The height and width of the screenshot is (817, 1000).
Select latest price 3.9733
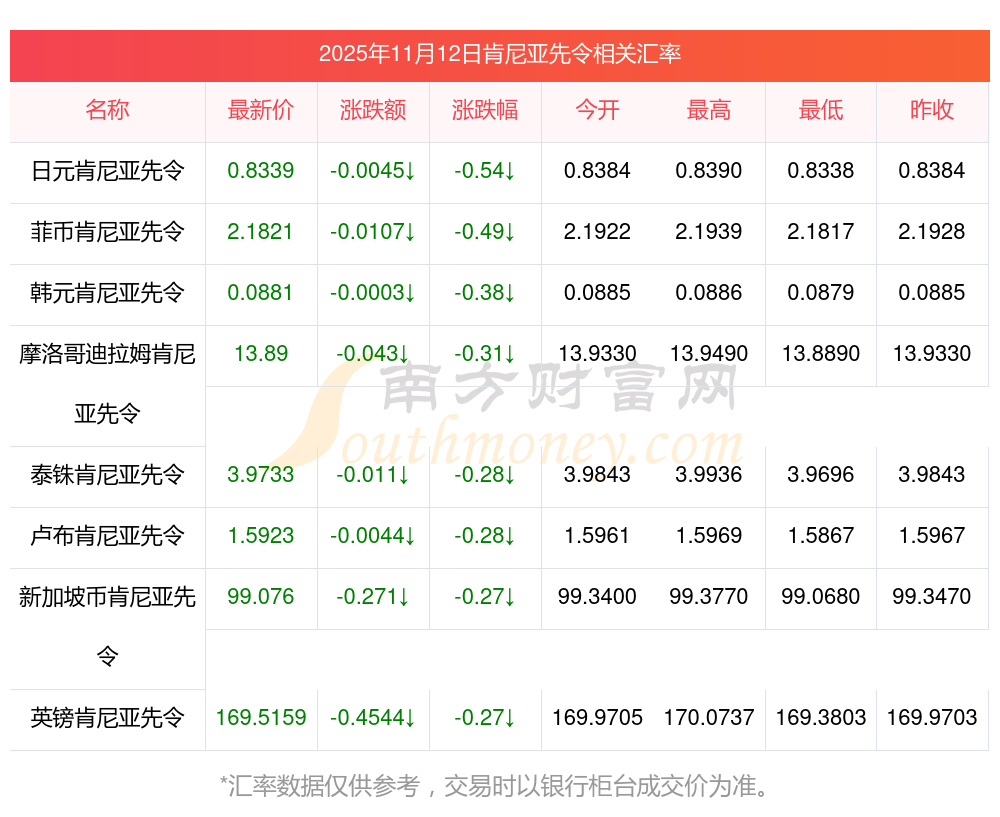(261, 475)
